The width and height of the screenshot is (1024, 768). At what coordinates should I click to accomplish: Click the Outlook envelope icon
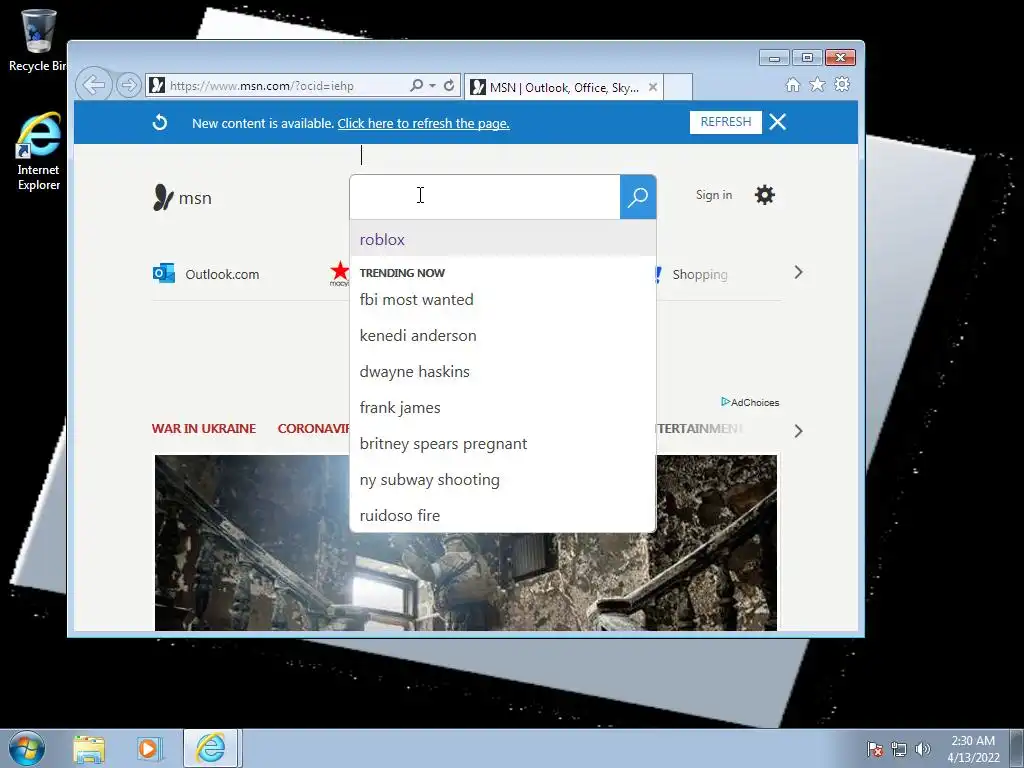click(163, 273)
